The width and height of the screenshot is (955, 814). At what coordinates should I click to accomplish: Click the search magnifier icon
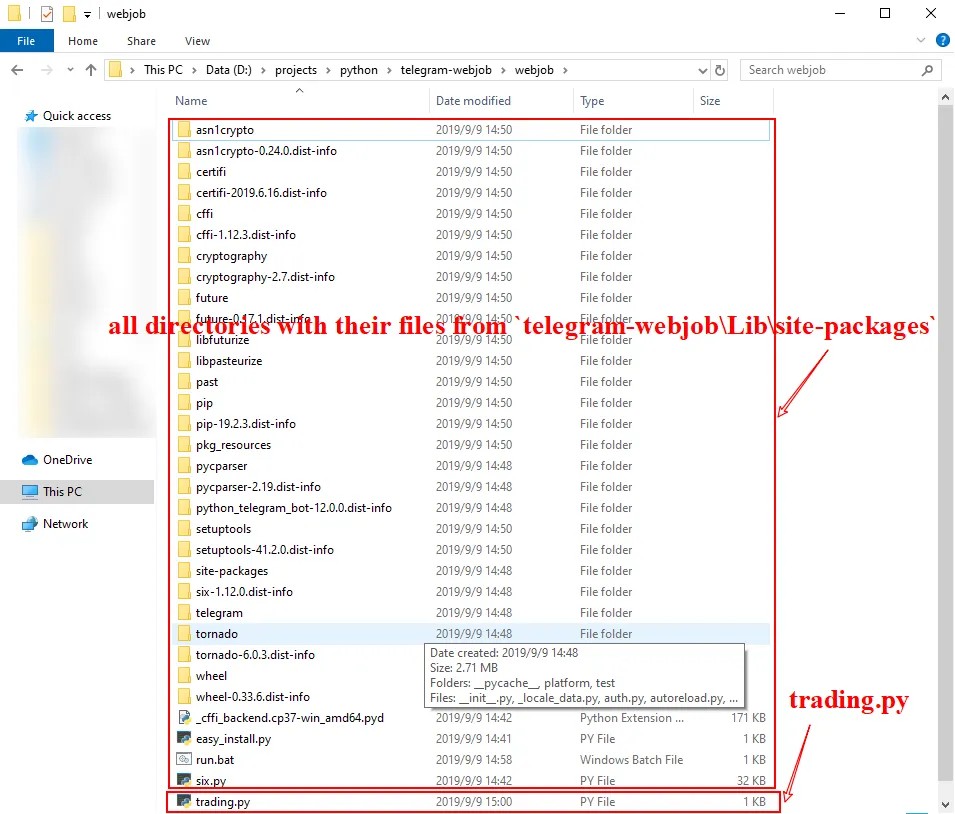tap(927, 70)
